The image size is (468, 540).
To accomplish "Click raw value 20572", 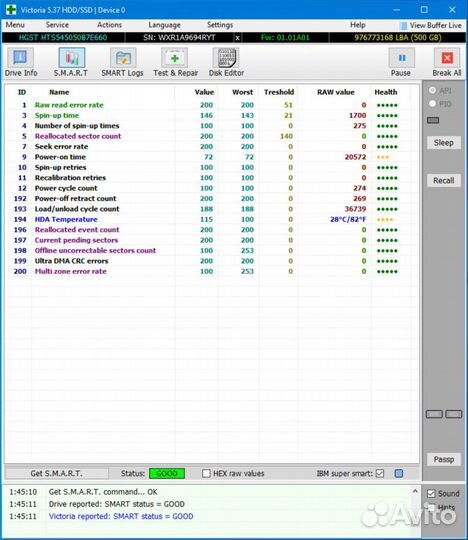I will [x=355, y=157].
